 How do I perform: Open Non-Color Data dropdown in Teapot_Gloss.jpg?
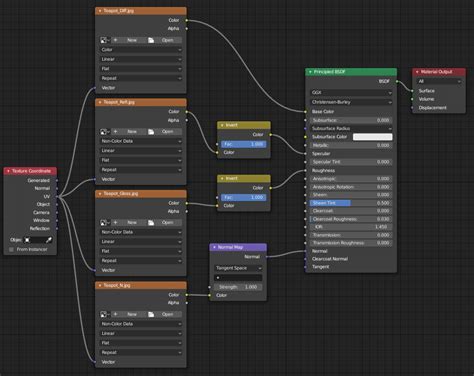(141, 232)
